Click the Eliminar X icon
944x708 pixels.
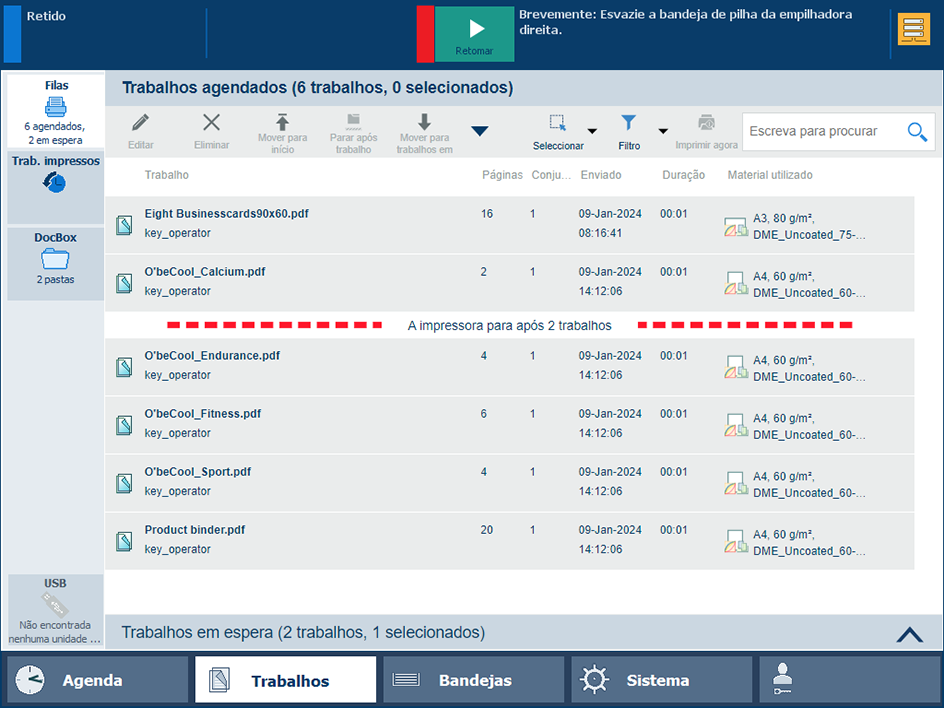point(211,123)
